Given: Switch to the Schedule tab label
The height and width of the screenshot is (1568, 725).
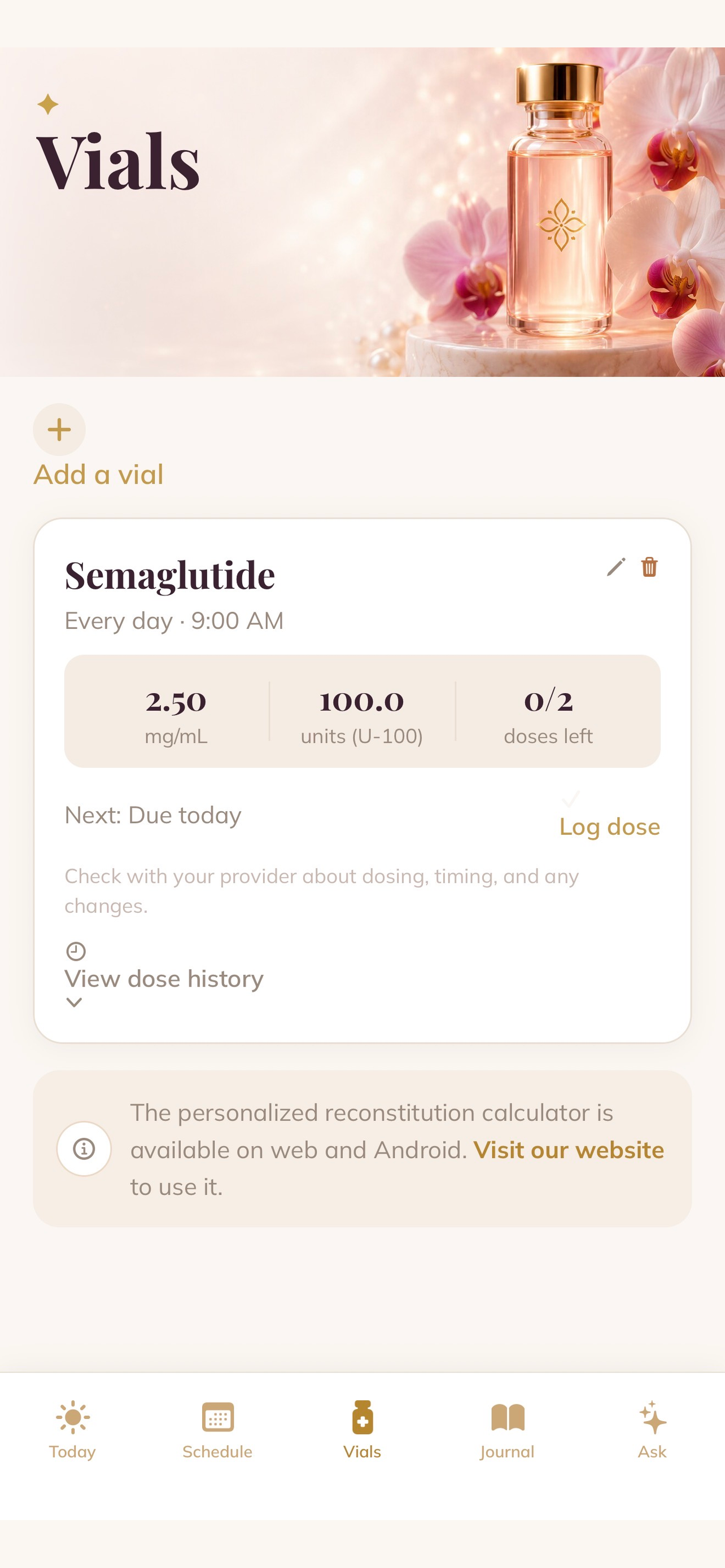Looking at the screenshot, I should 217,1452.
